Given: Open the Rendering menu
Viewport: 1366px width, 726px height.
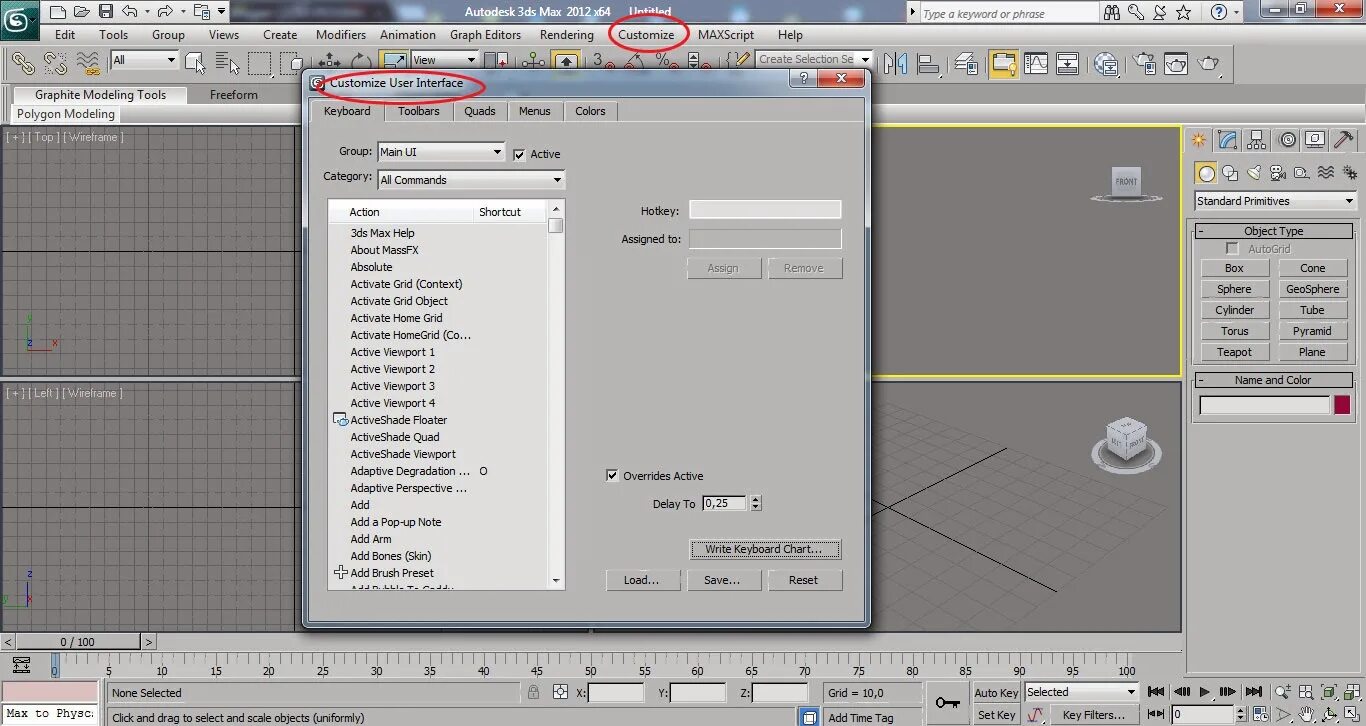Looking at the screenshot, I should click(567, 35).
